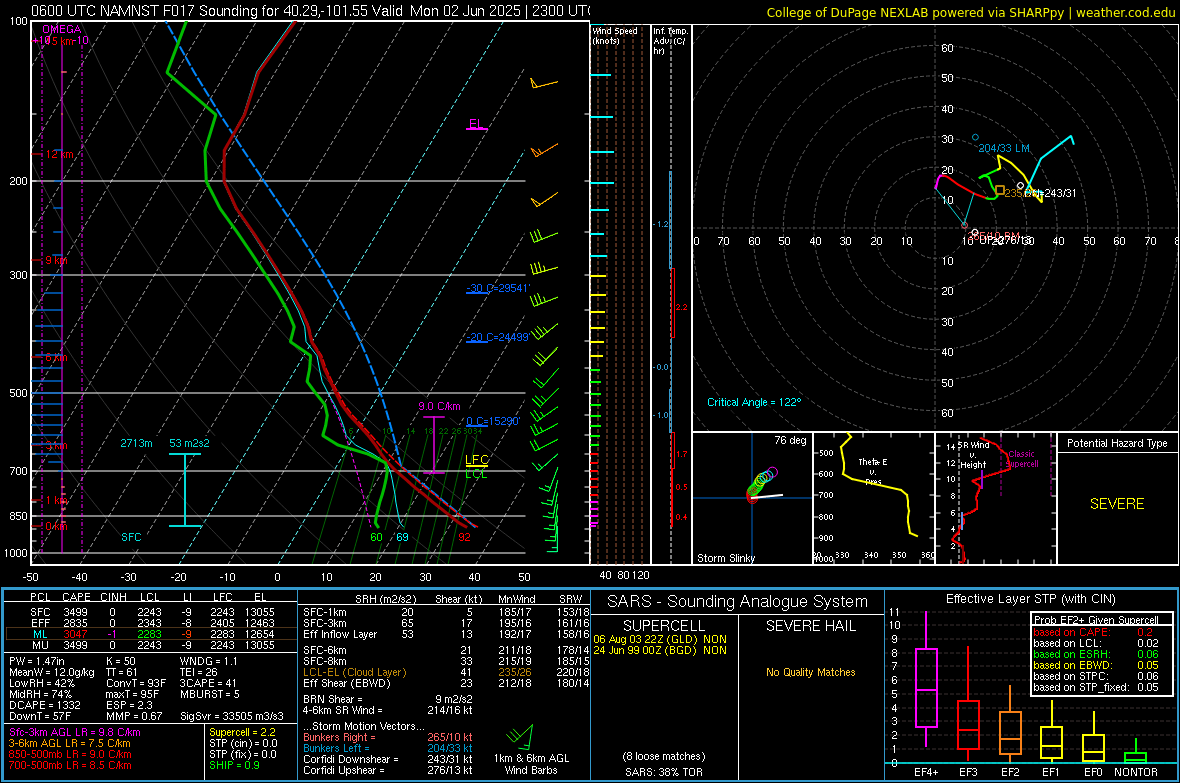Click the Classic Supercell label

[1022, 459]
